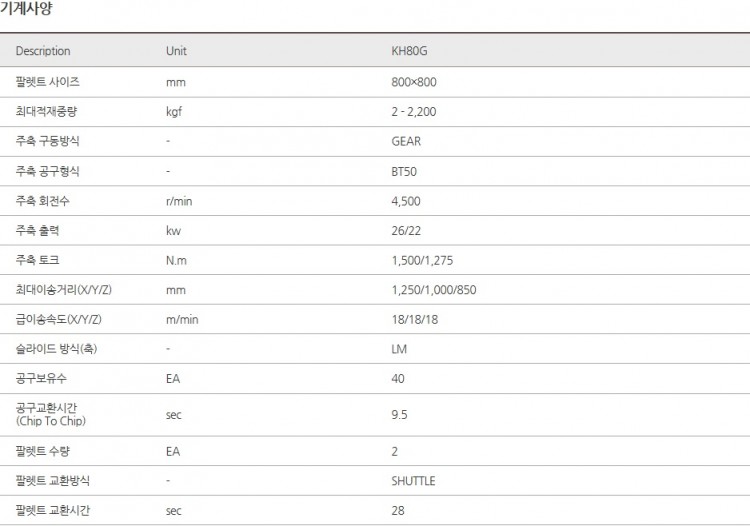
Task: Select the 최대적재중량 row label
Action: [x=47, y=112]
